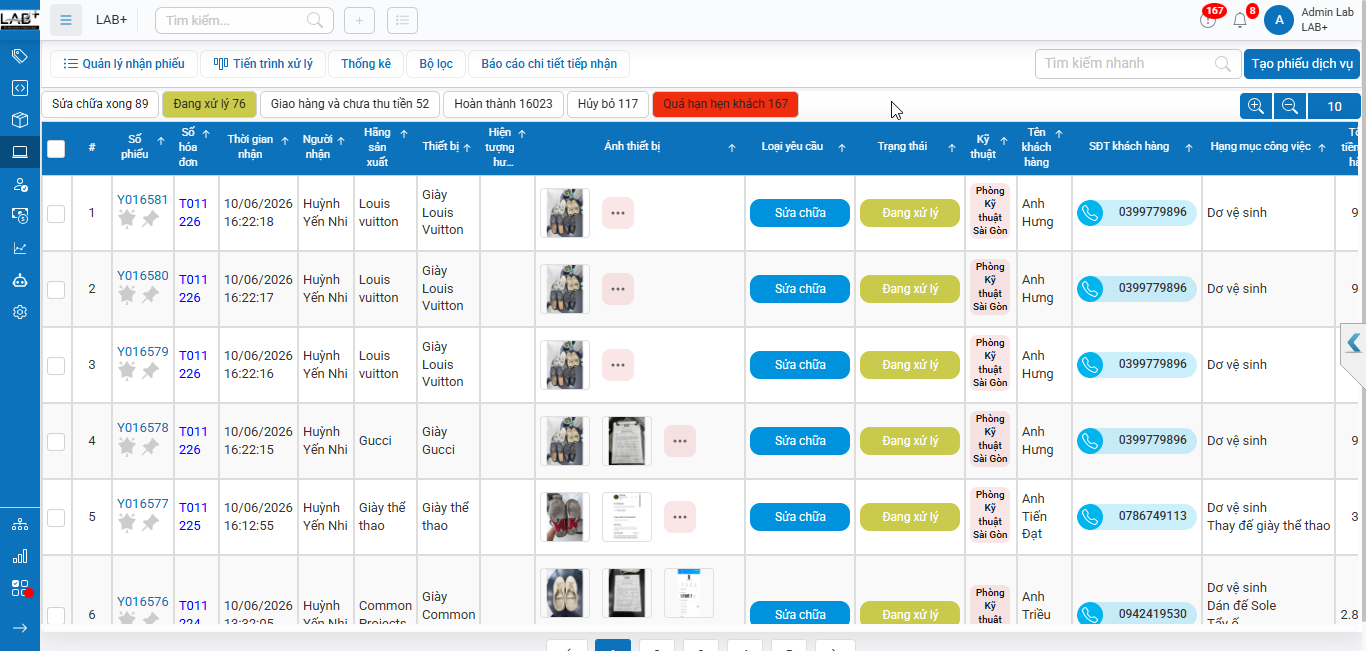Click the zoom in magnifier button
Screen dimensions: 1366x651
[x=1256, y=106]
